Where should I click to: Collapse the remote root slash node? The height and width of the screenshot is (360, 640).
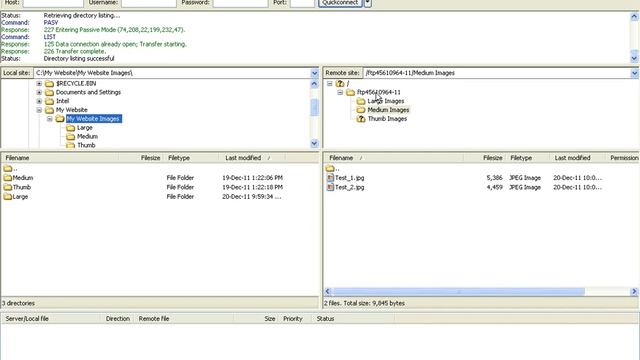click(330, 84)
